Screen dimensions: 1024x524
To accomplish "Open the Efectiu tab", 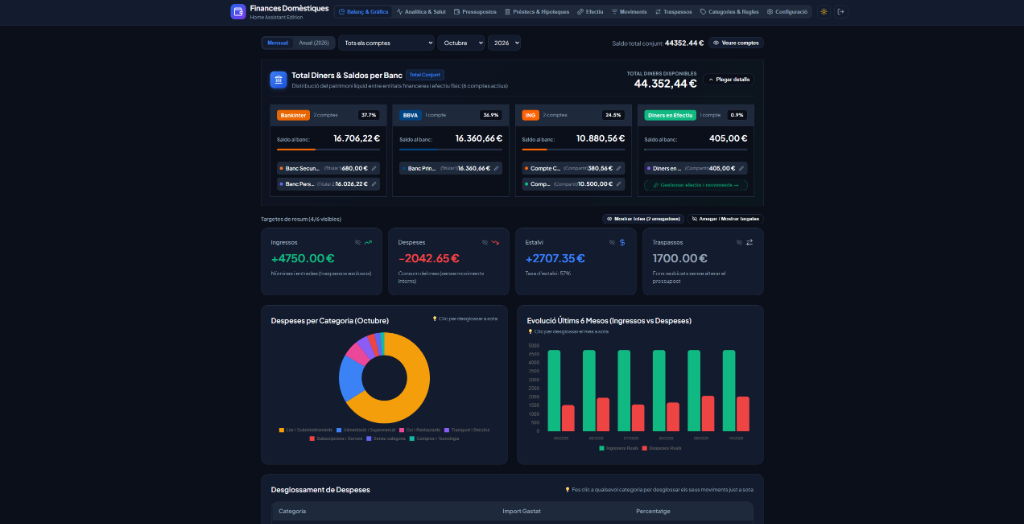I will pyautogui.click(x=590, y=12).
